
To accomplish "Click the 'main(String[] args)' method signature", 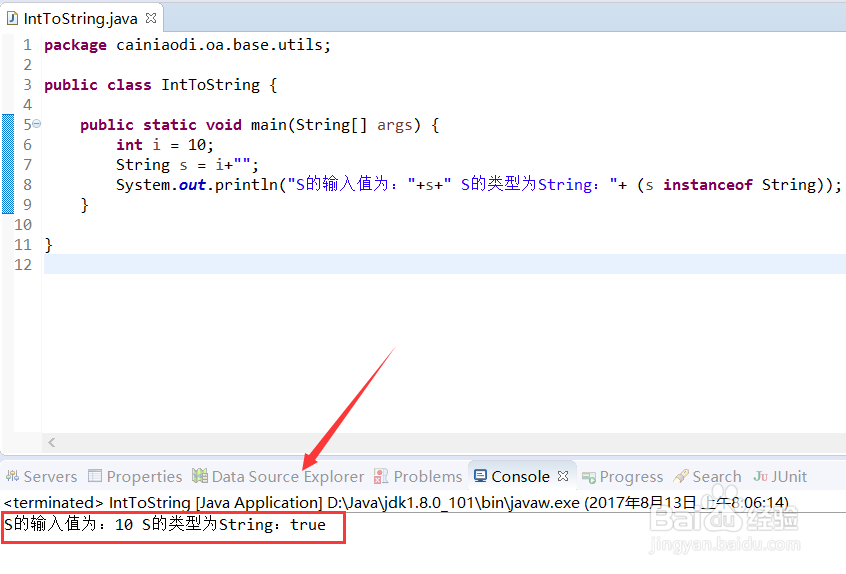I will click(336, 125).
